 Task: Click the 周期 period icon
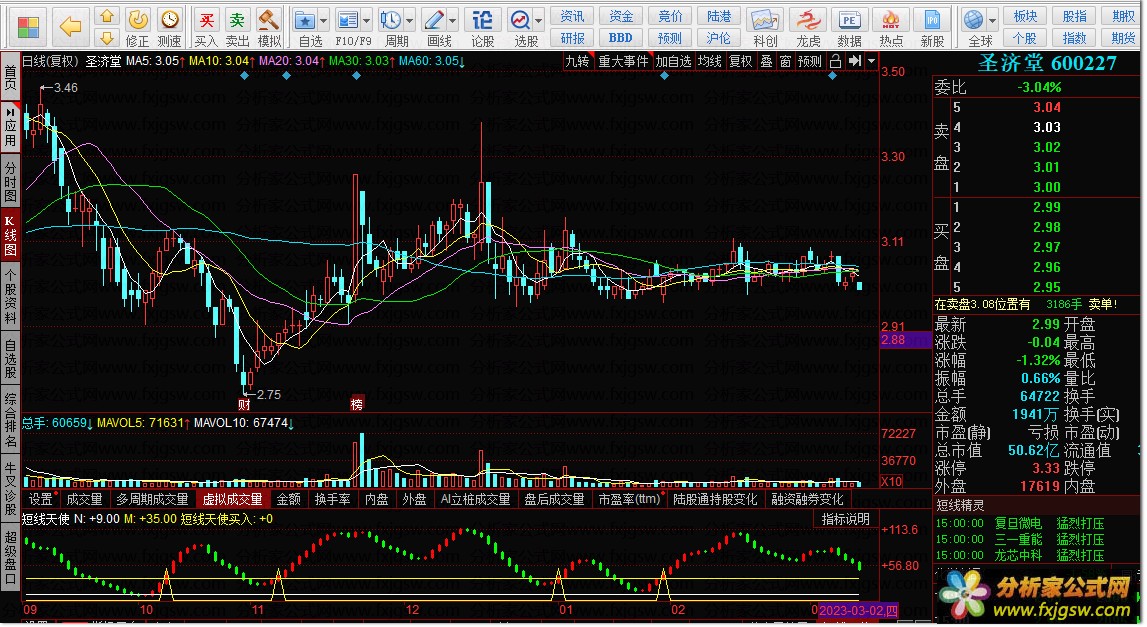(x=391, y=20)
